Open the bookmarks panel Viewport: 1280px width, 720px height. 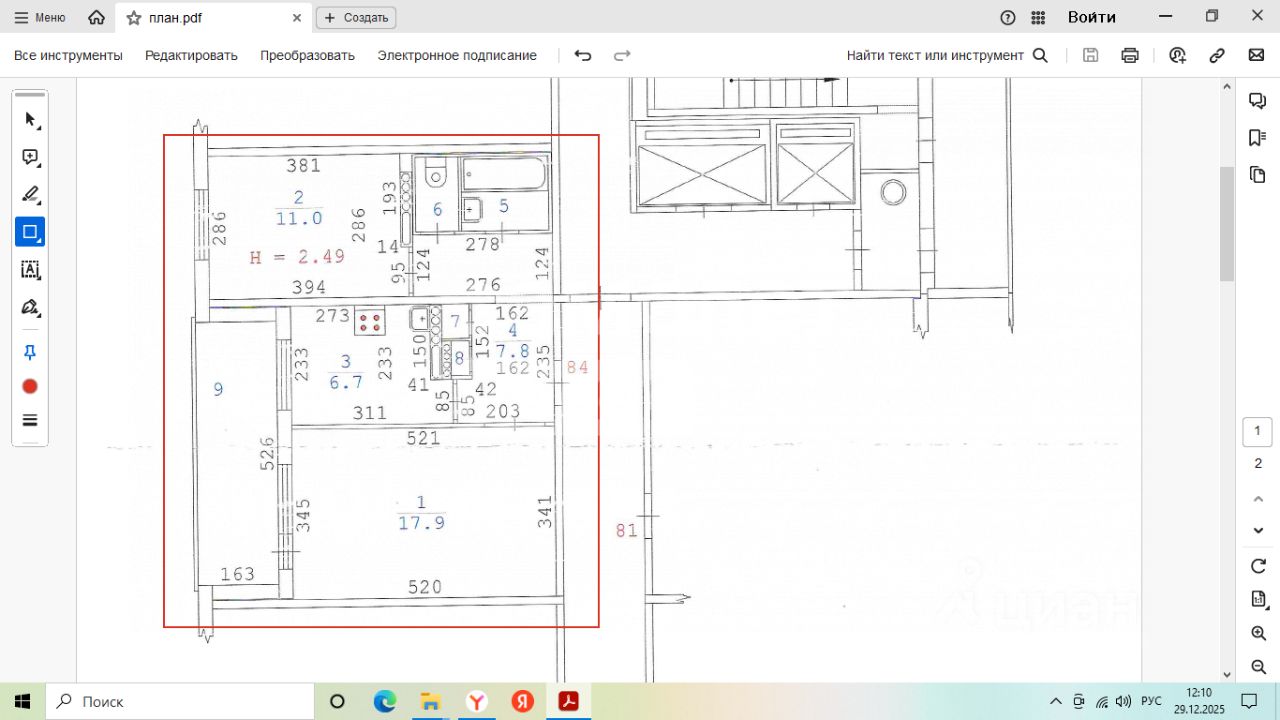coord(1258,138)
